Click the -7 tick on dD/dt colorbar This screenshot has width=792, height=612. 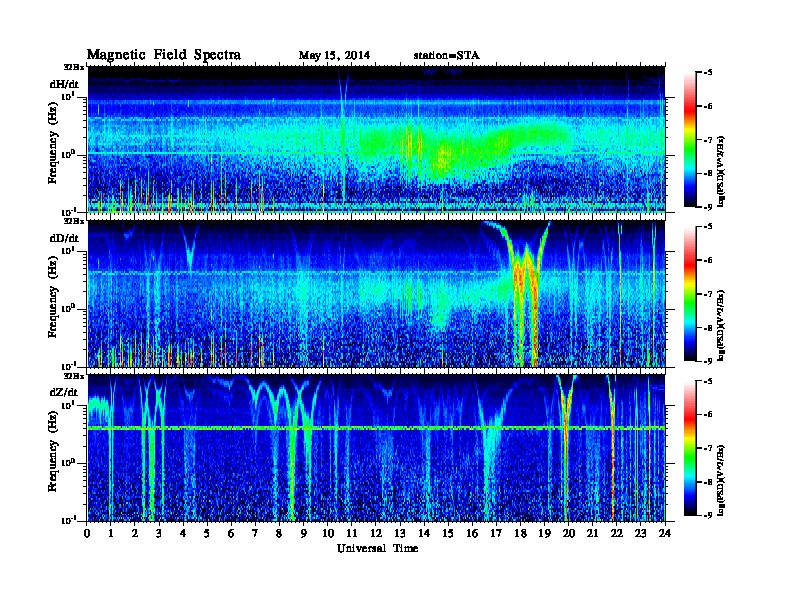coord(708,294)
